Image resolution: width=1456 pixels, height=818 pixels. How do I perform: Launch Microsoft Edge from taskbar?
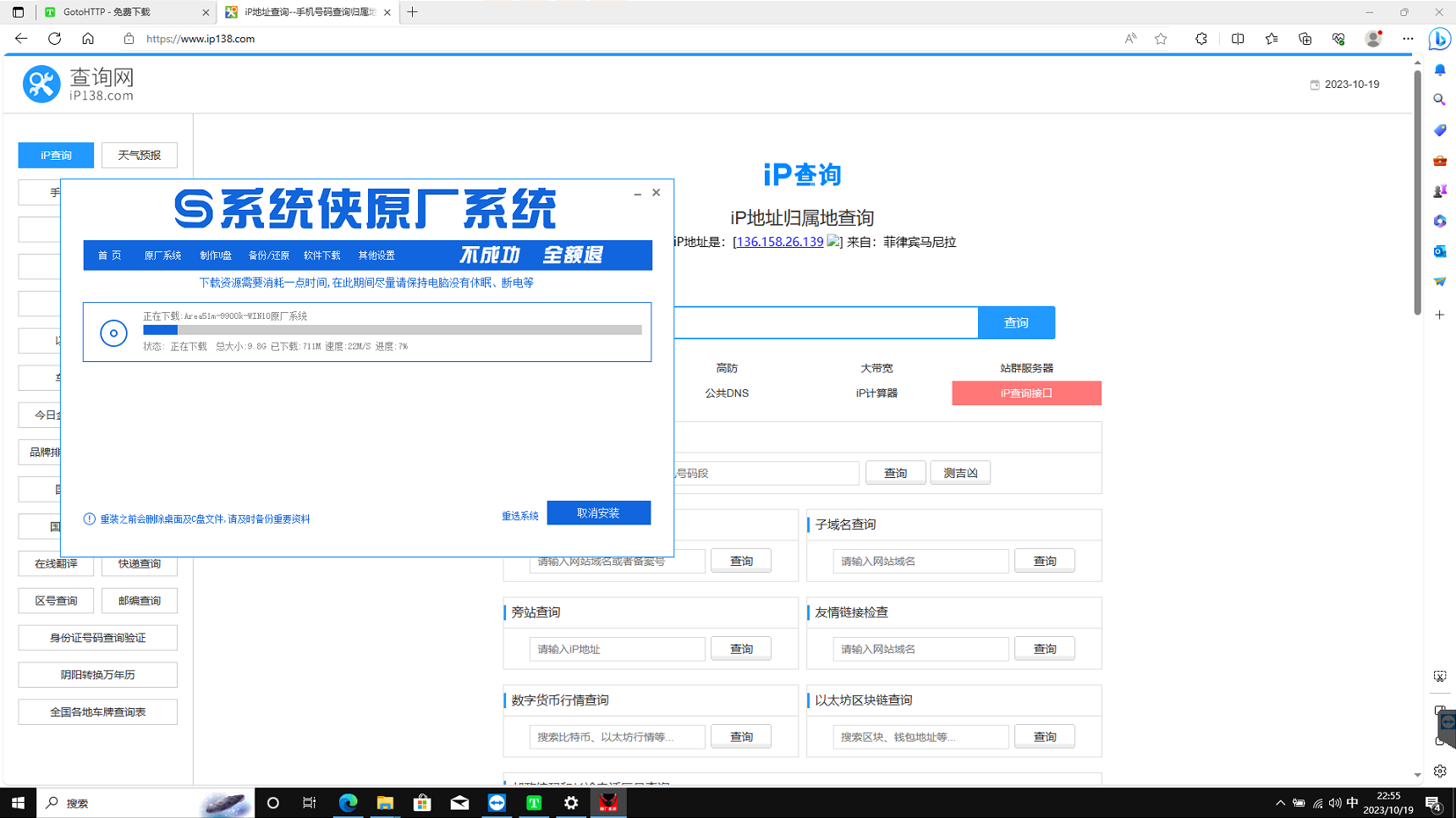pyautogui.click(x=348, y=803)
